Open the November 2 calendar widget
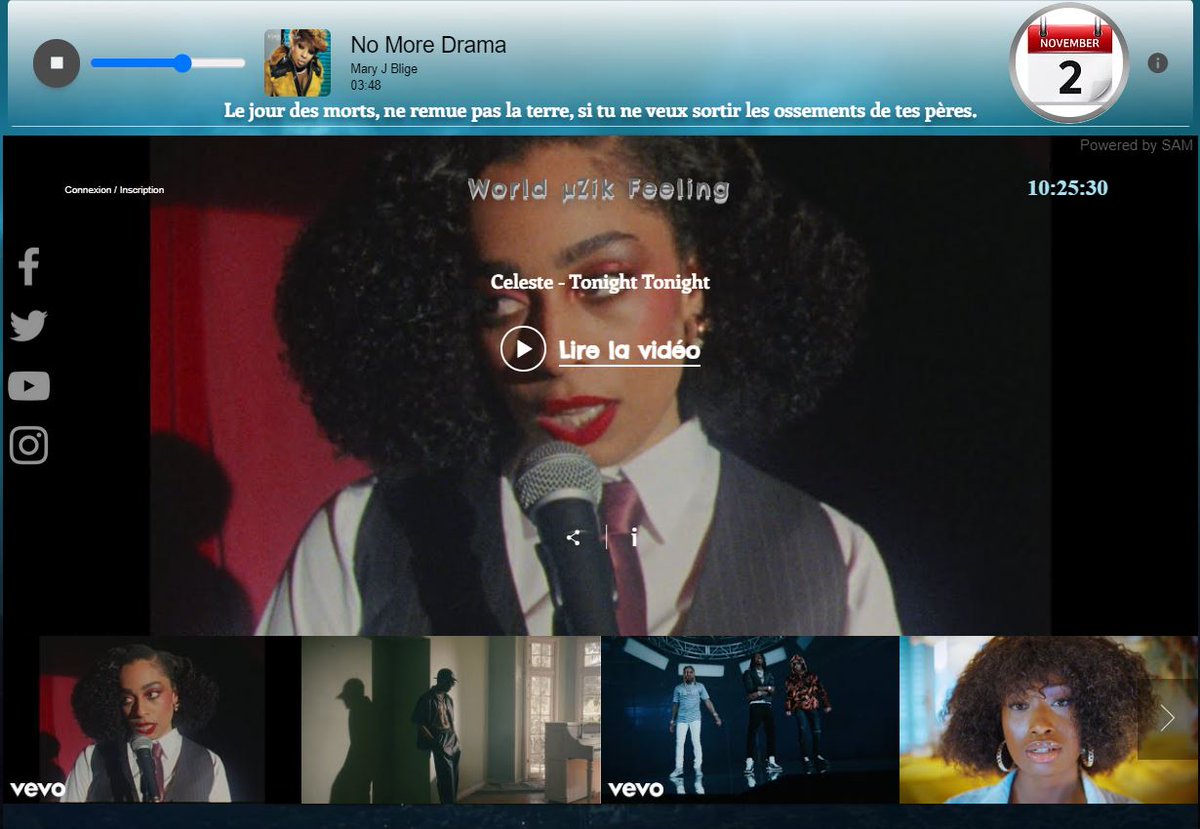The width and height of the screenshot is (1200, 829). 1069,65
